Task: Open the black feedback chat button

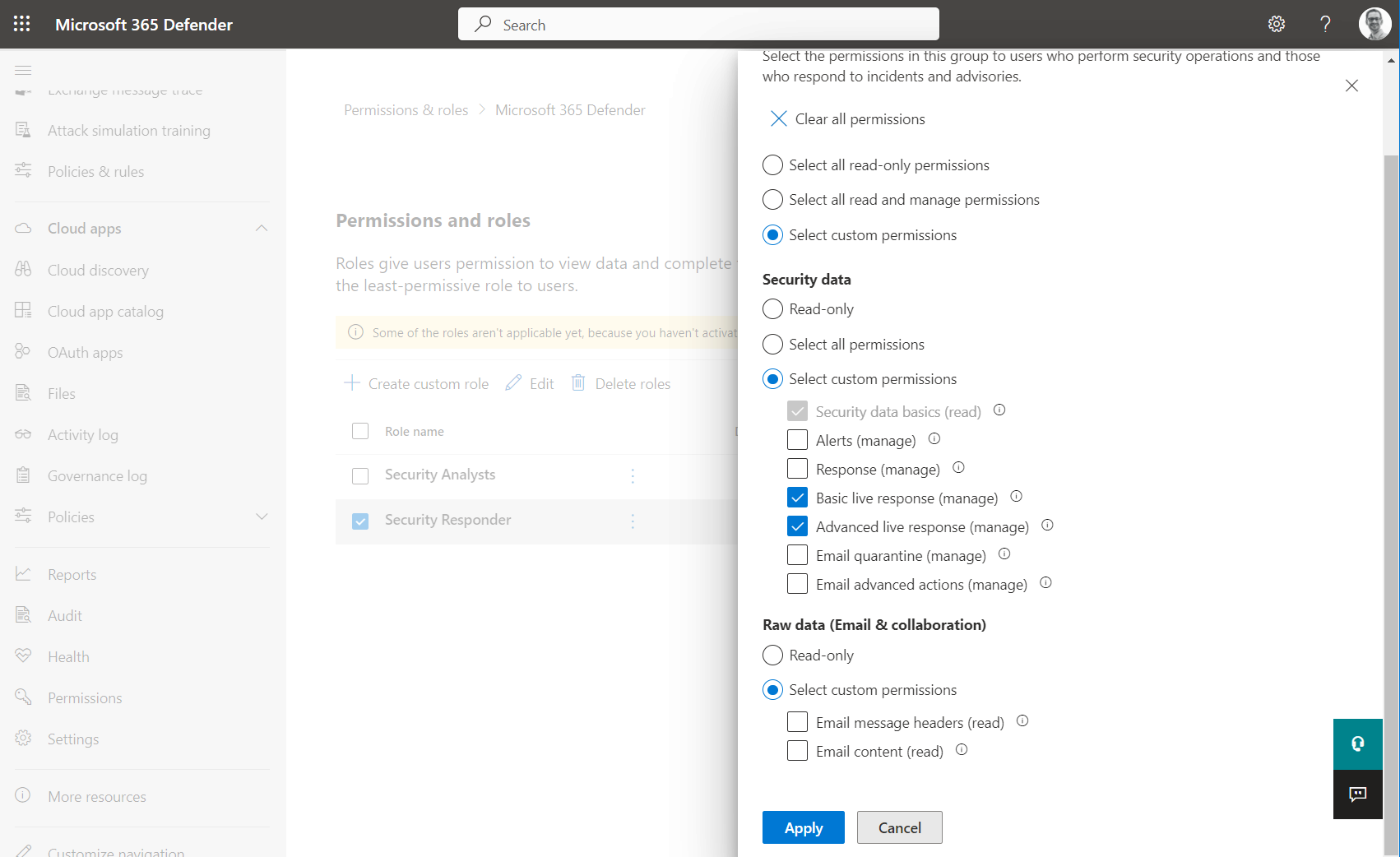Action: pos(1358,794)
